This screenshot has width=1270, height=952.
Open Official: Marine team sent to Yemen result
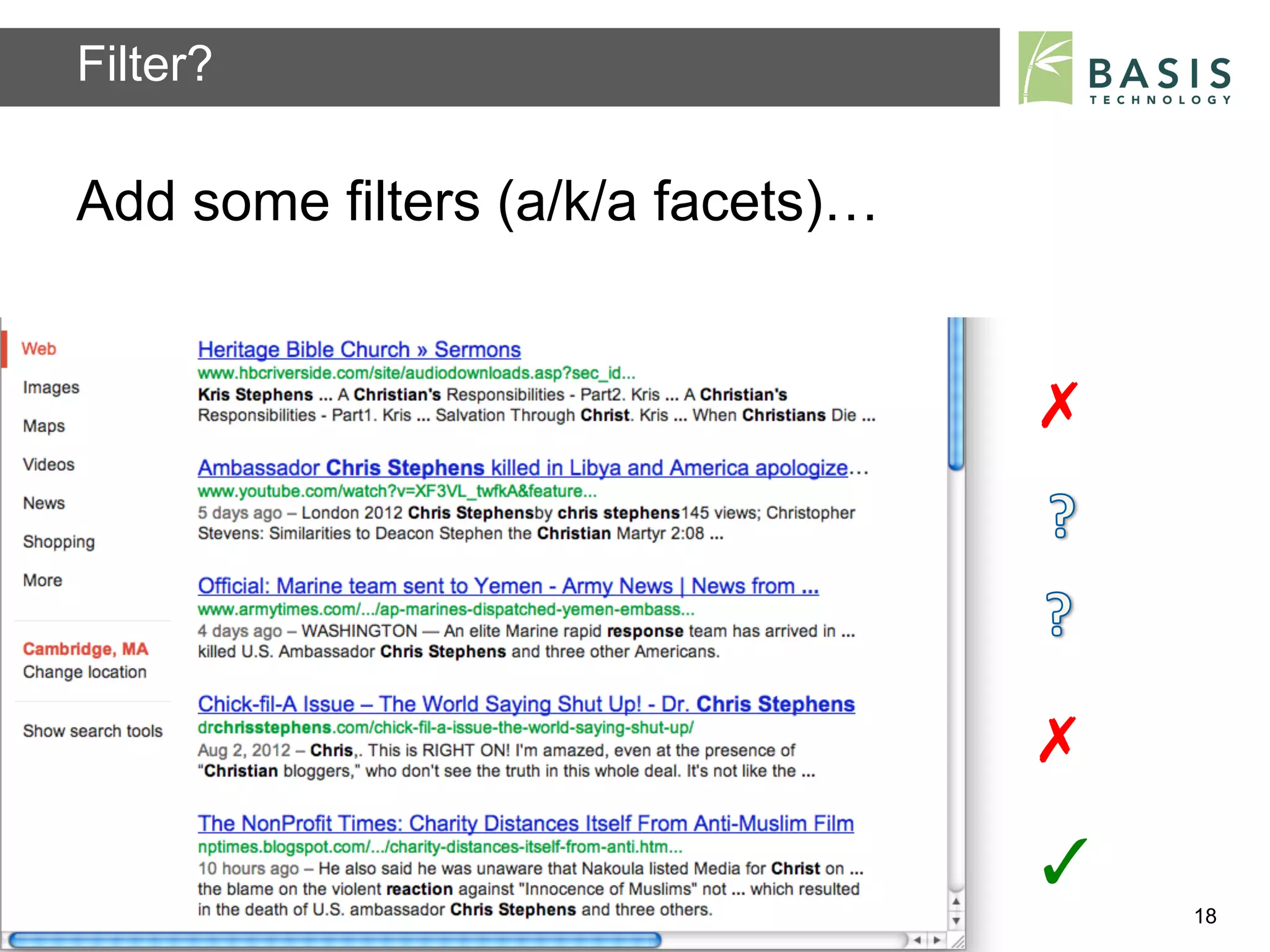508,586
